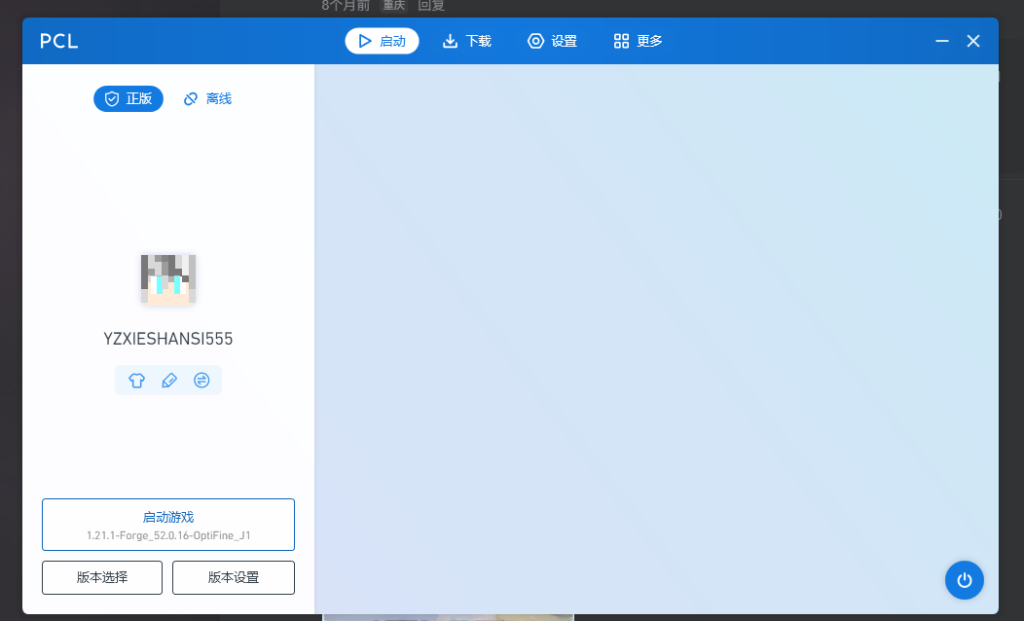1024x621 pixels.
Task: Click the 启动游戏 launch game button
Action: click(168, 525)
